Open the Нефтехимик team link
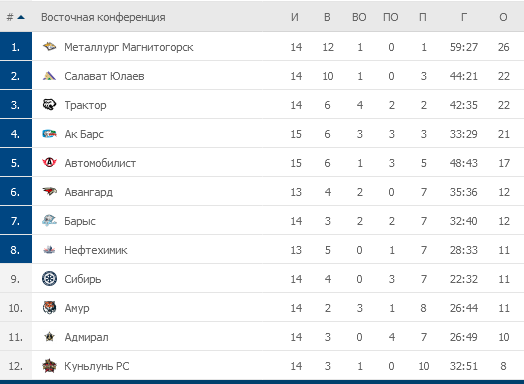The width and height of the screenshot is (524, 384). pyautogui.click(x=96, y=250)
